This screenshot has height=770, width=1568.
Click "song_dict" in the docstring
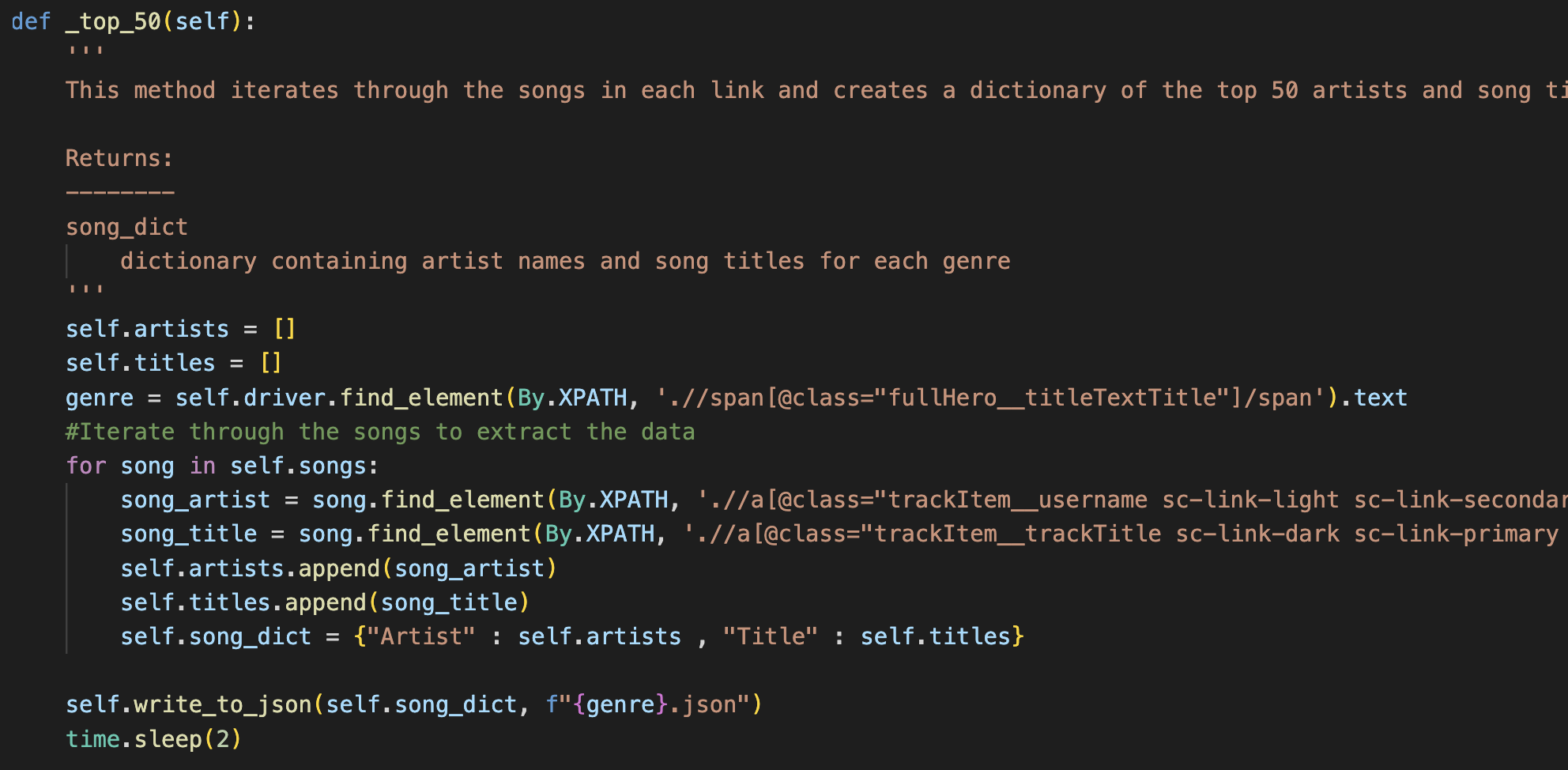coord(127,227)
